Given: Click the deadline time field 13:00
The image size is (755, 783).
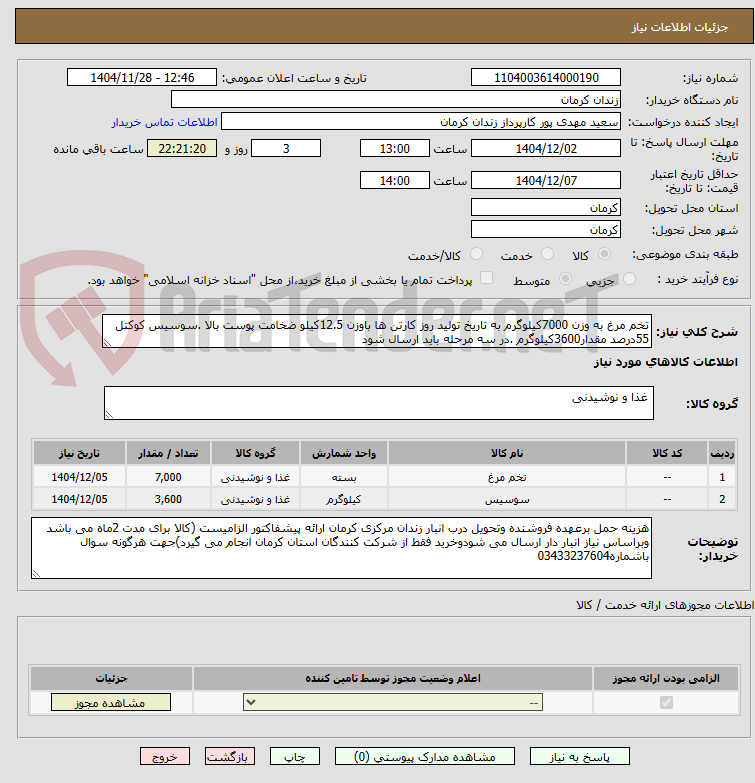Looking at the screenshot, I should coord(394,148).
